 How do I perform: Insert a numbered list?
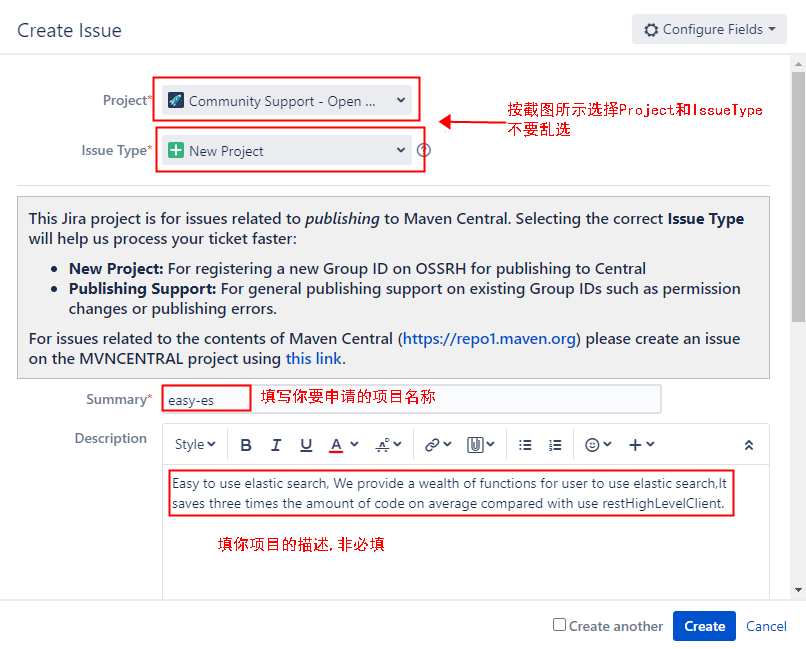click(x=555, y=445)
